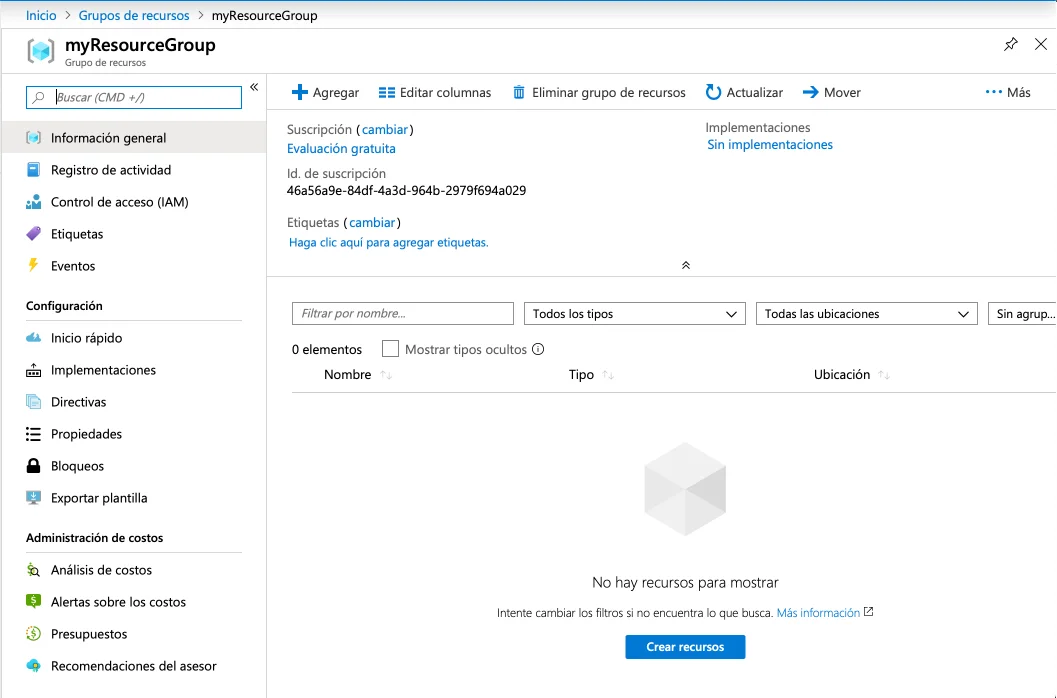Screen dimensions: 1057x698
Task: Click the purple Etiquetas tag icon
Action: point(33,234)
